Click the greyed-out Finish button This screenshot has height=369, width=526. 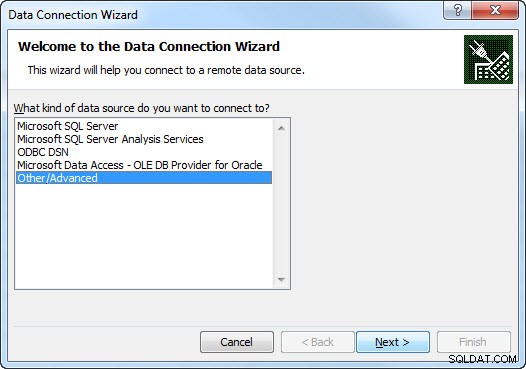(x=474, y=342)
